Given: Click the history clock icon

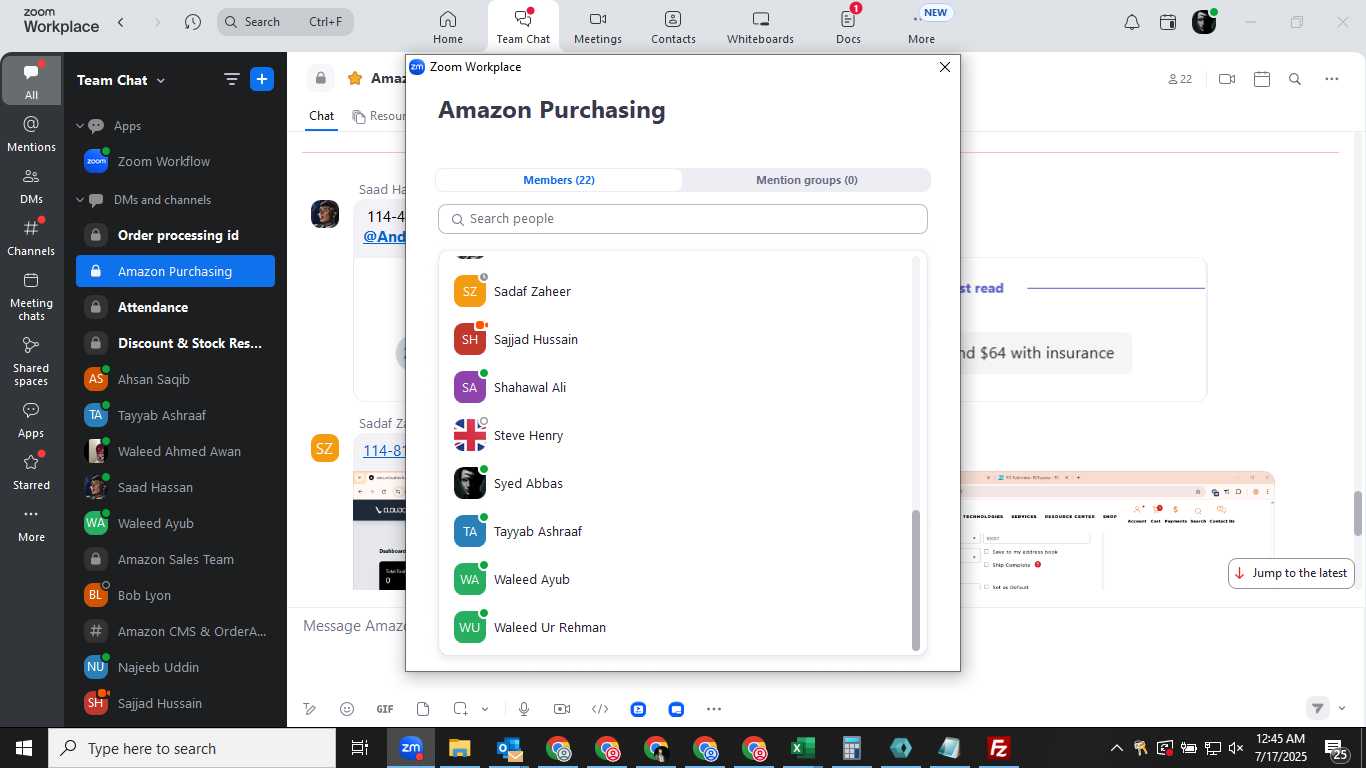Looking at the screenshot, I should 193,22.
